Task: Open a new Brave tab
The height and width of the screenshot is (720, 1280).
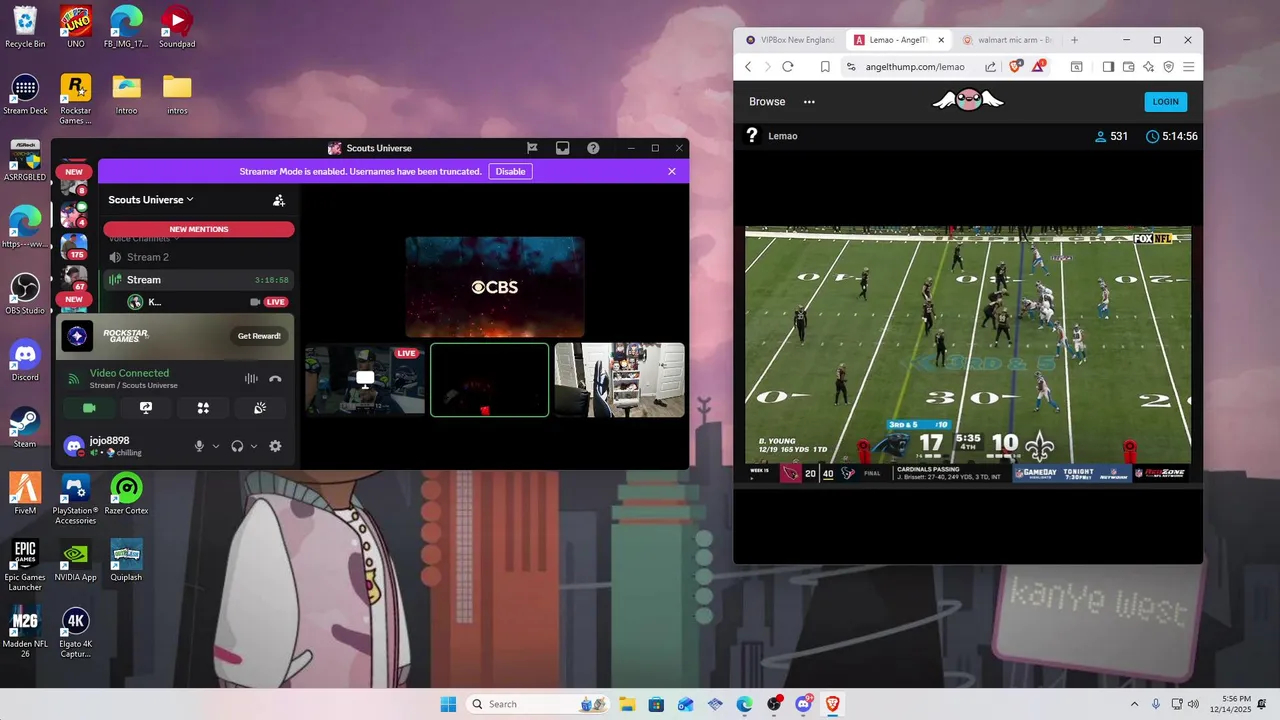Action: tap(1075, 40)
